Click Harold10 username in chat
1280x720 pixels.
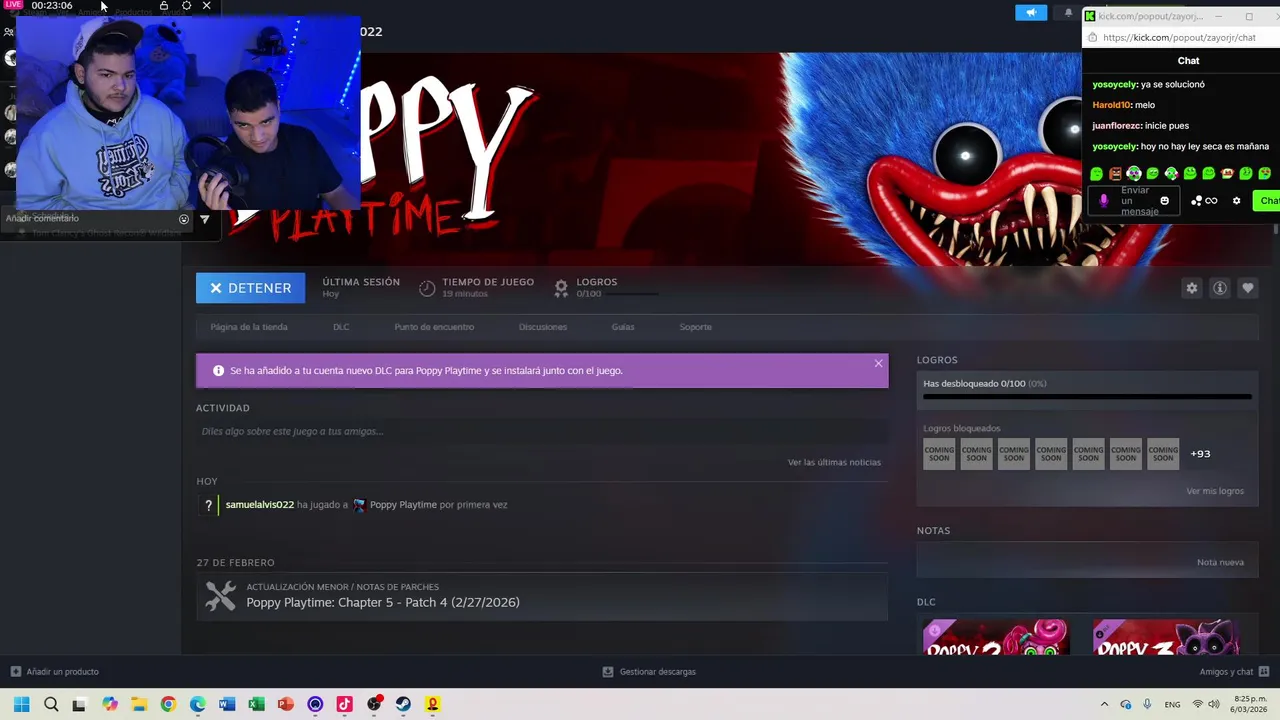coord(1112,105)
